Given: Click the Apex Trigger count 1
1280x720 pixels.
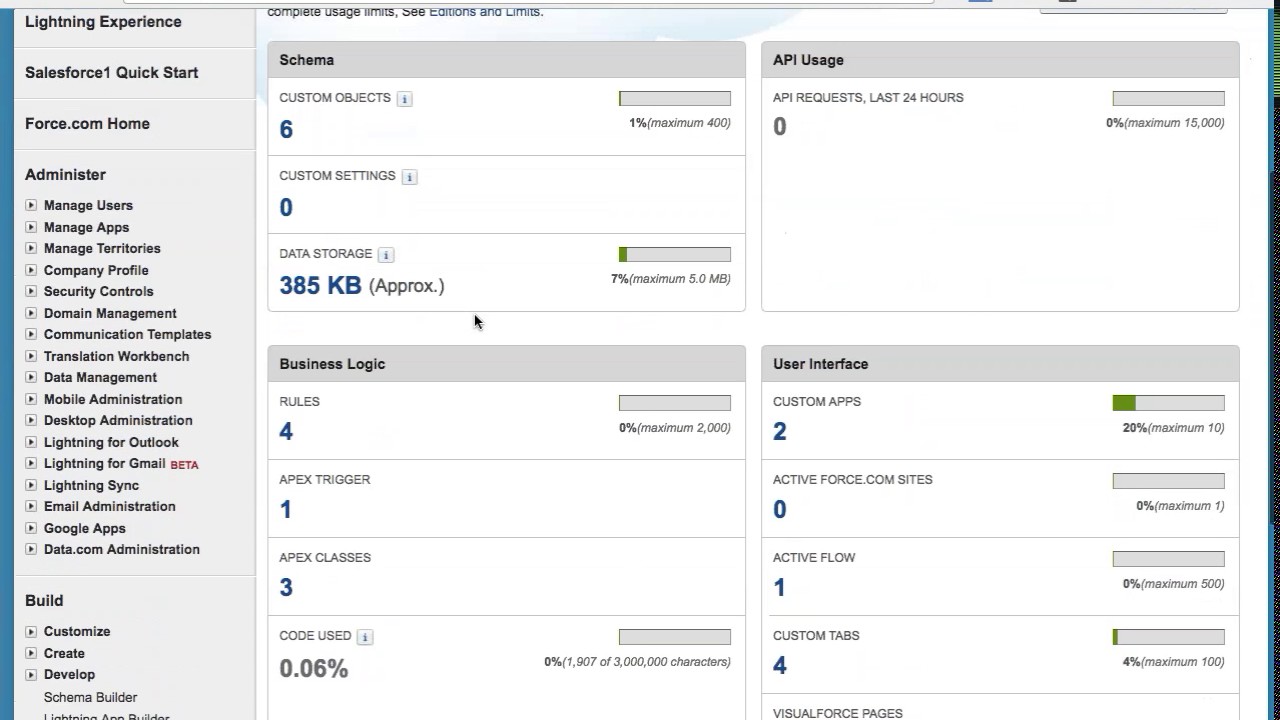Looking at the screenshot, I should tap(286, 510).
